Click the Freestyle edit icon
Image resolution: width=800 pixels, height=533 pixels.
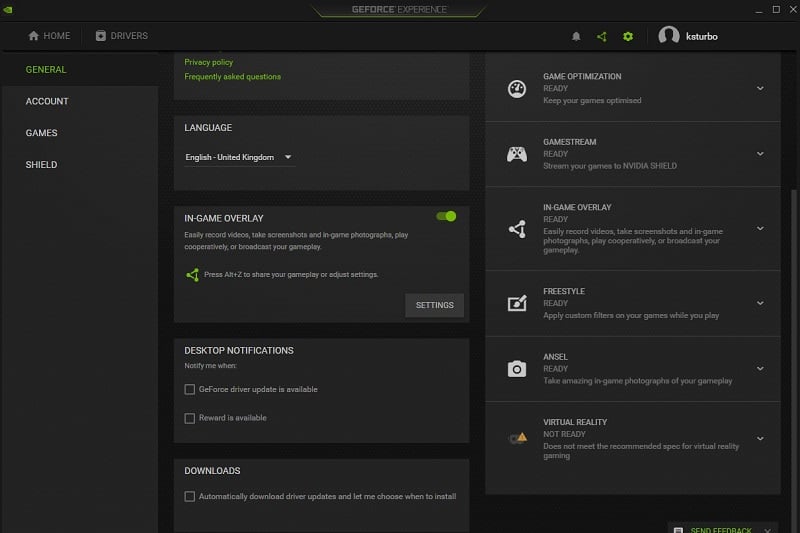click(x=517, y=303)
